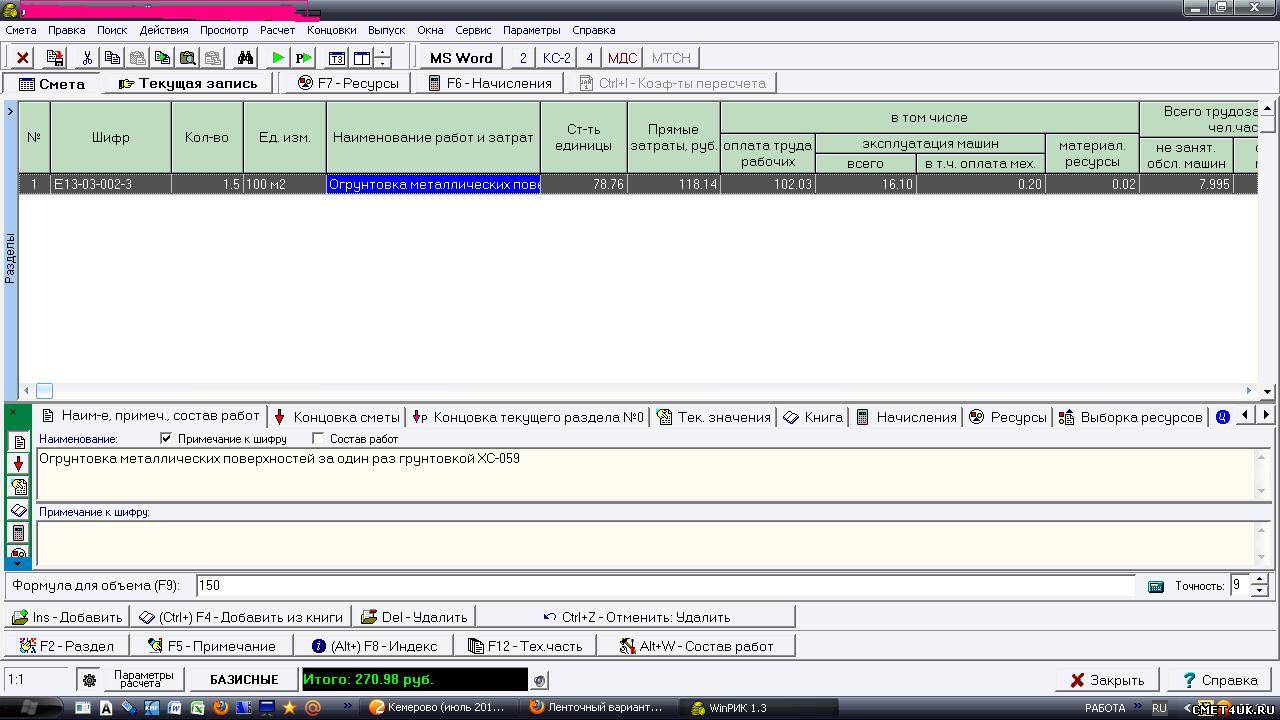1280x720 pixels.
Task: Click the book icon in left strip
Action: (18, 510)
